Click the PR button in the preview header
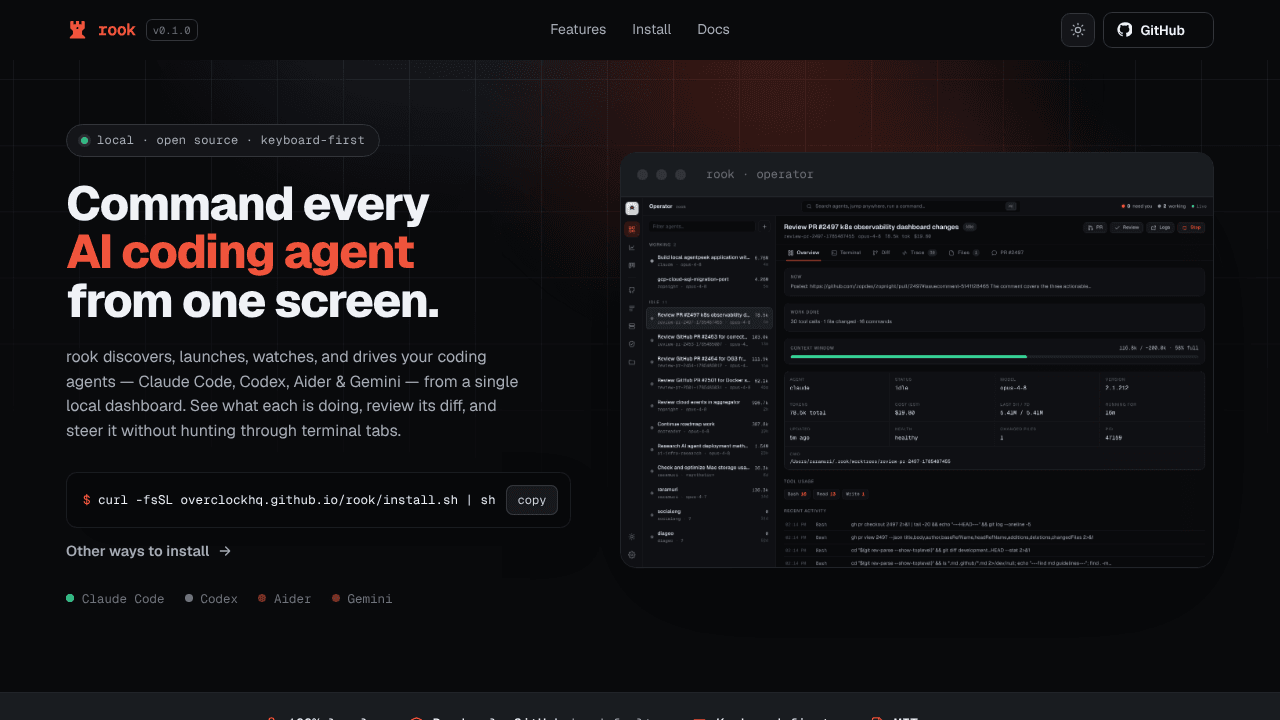Image resolution: width=1280 pixels, height=720 pixels. [x=1095, y=228]
